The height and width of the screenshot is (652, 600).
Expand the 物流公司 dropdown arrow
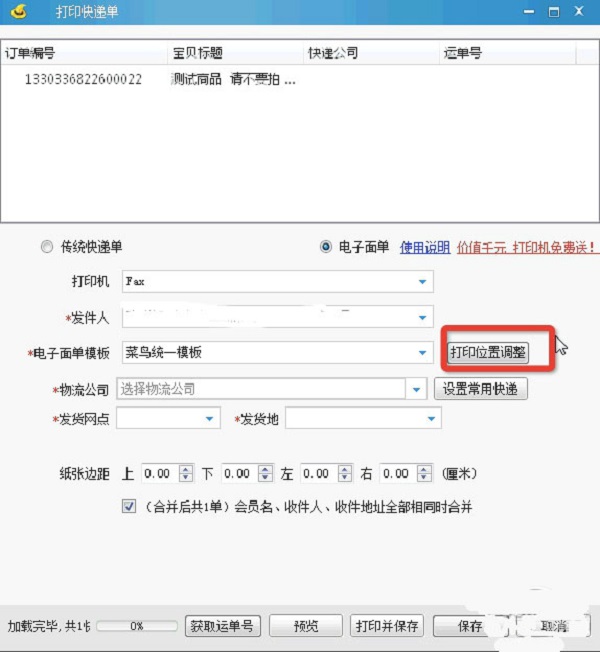coord(416,390)
